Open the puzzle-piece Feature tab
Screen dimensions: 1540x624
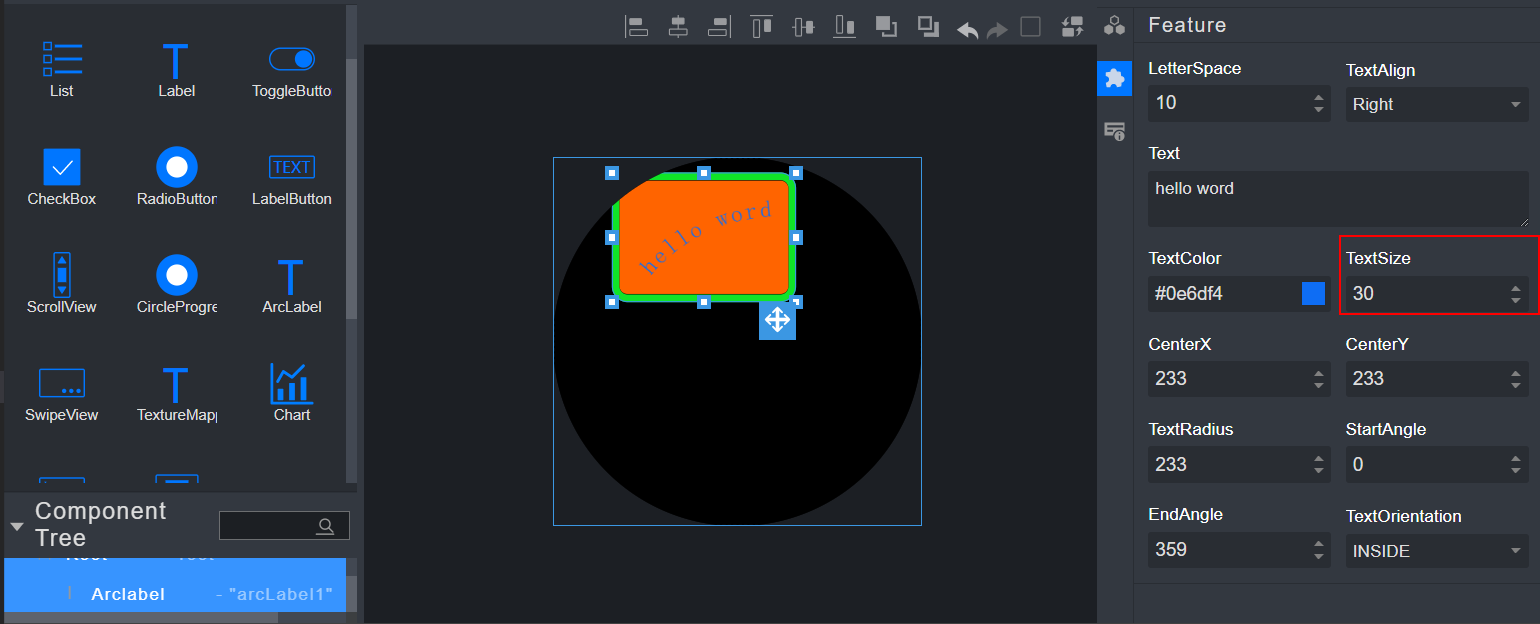coord(1114,78)
